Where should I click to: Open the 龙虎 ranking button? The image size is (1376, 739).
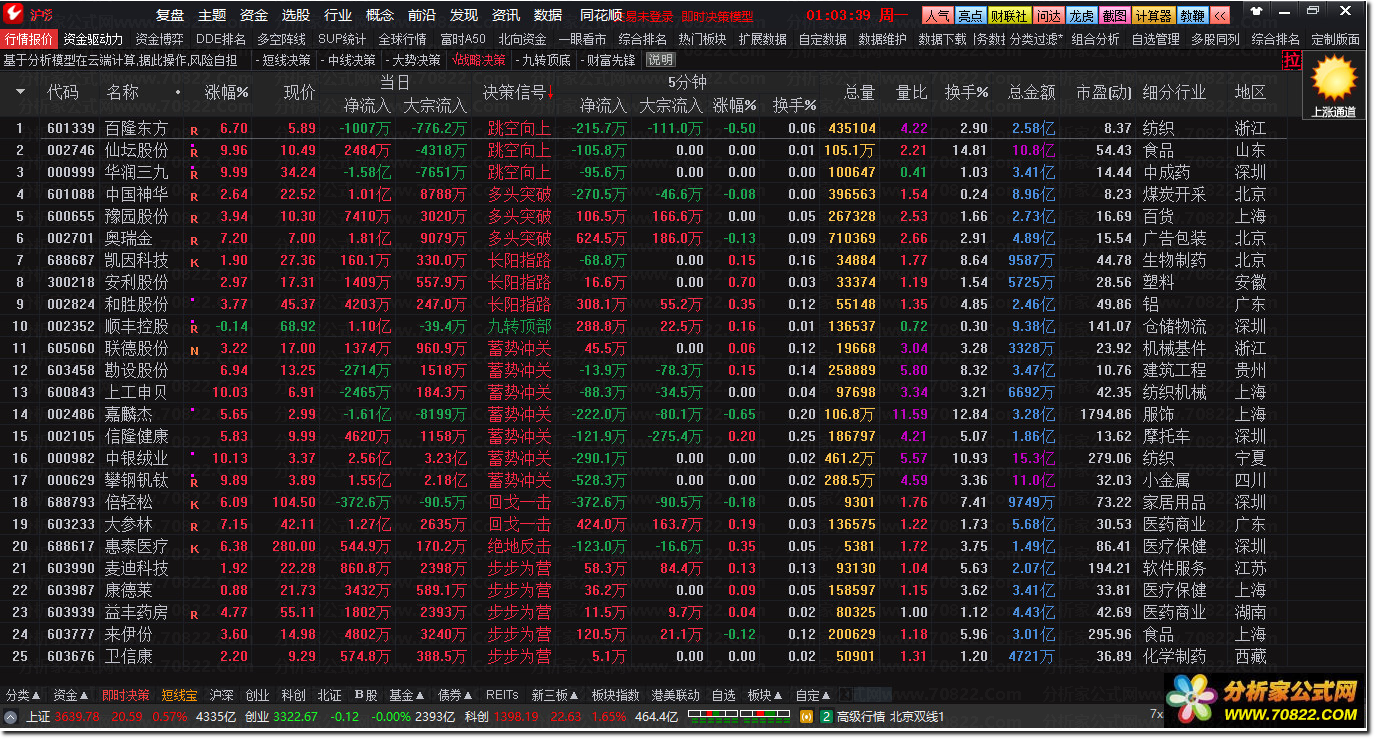click(x=1081, y=16)
